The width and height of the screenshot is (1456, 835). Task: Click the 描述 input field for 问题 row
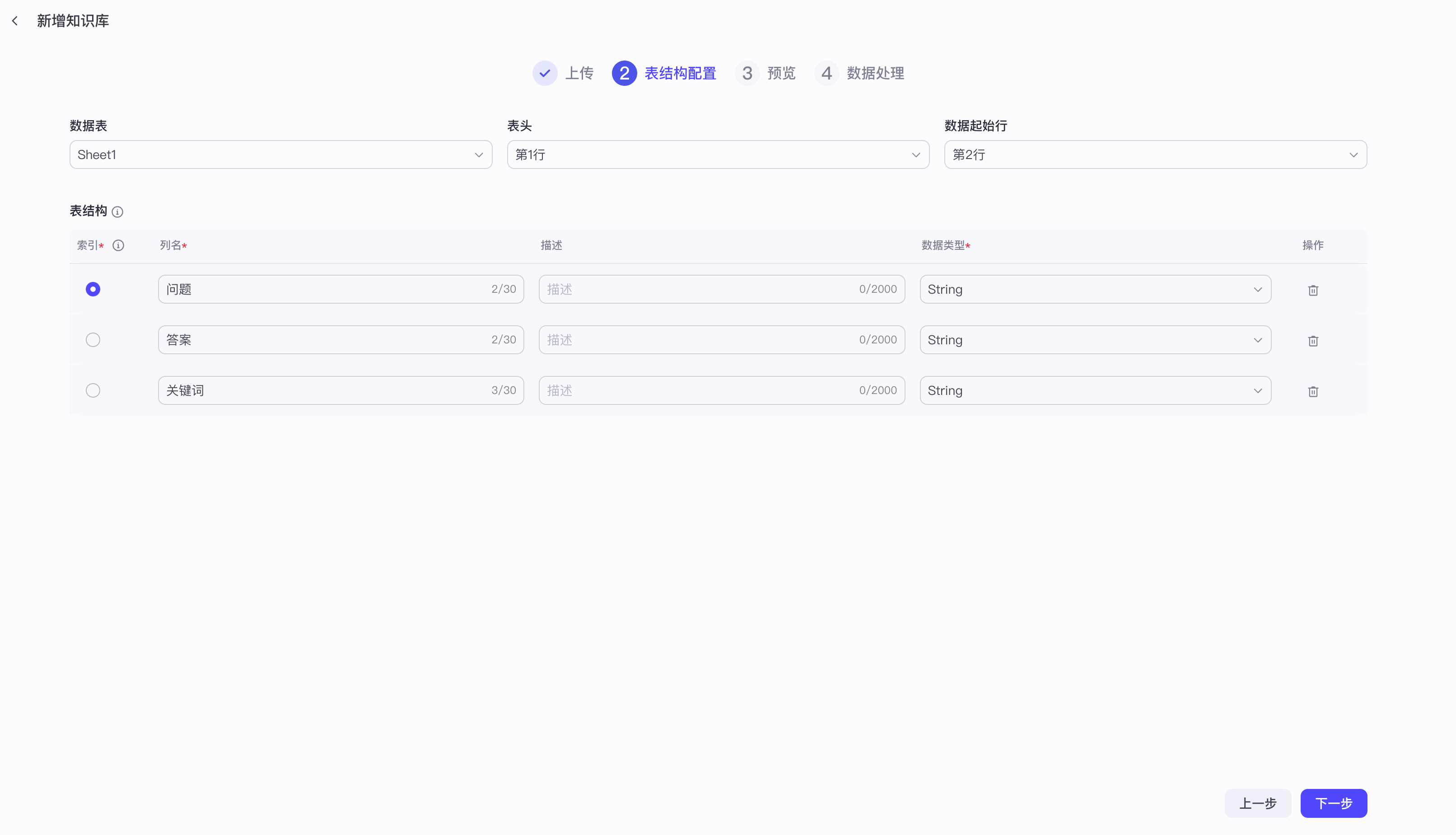pyautogui.click(x=700, y=289)
